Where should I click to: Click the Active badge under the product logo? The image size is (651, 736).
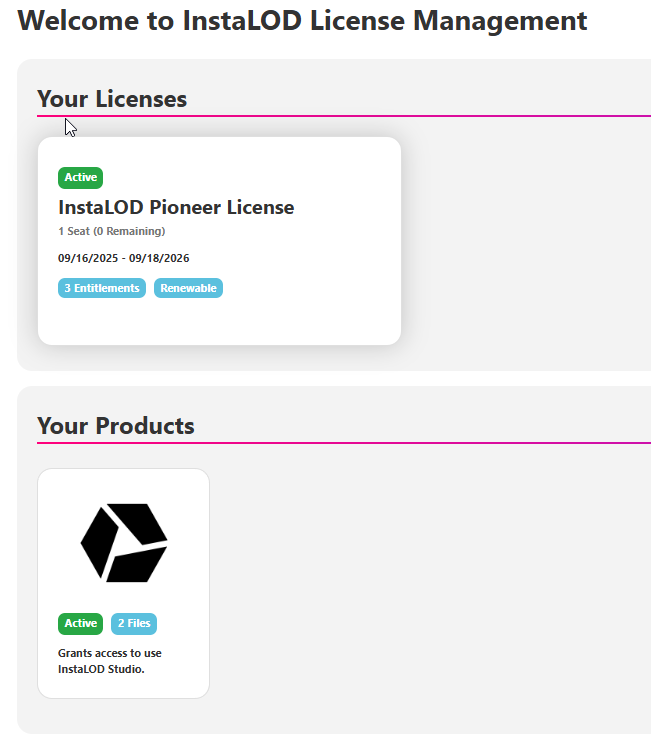coord(80,624)
